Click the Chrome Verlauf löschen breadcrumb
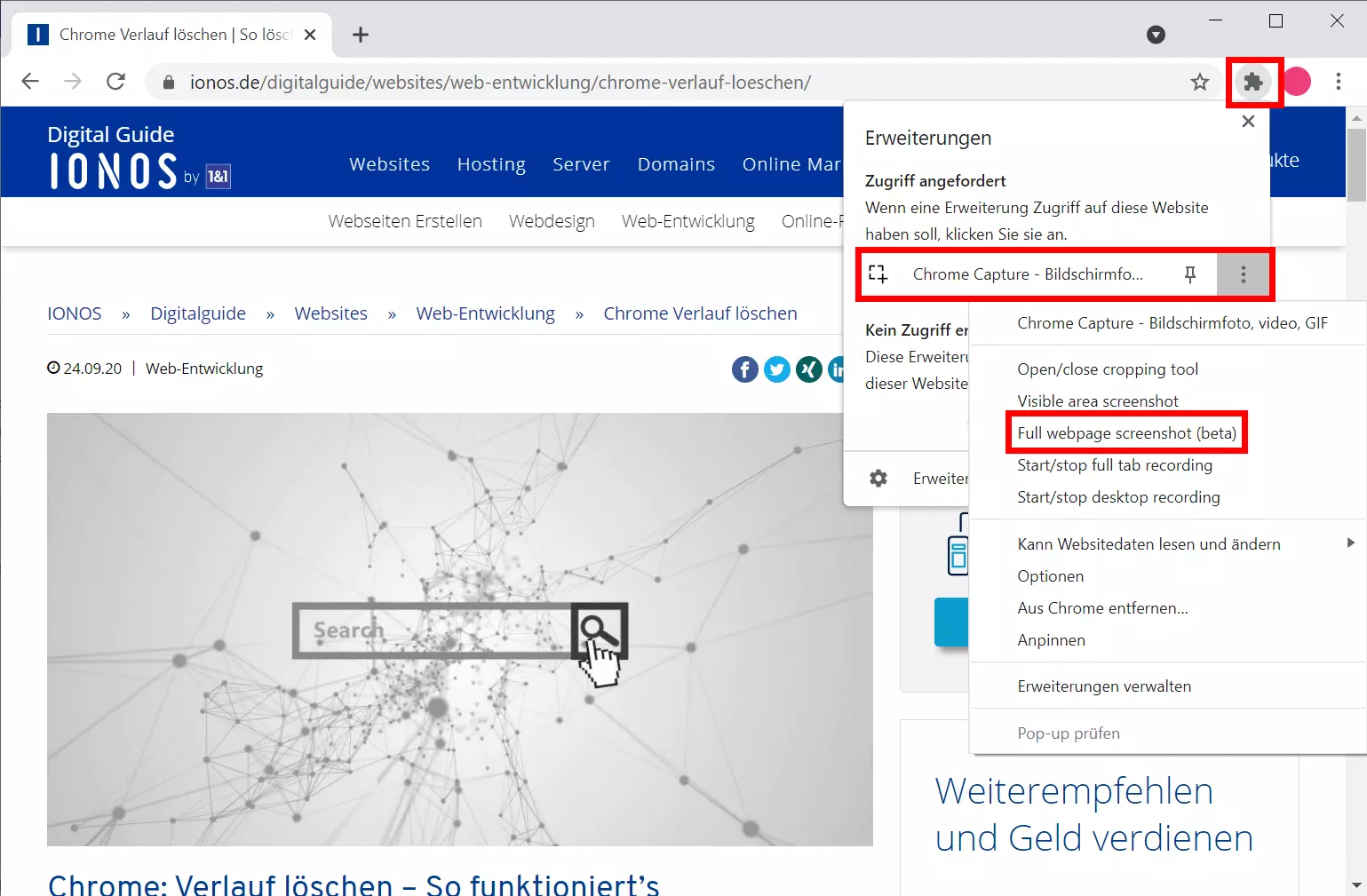The image size is (1367, 896). click(700, 313)
